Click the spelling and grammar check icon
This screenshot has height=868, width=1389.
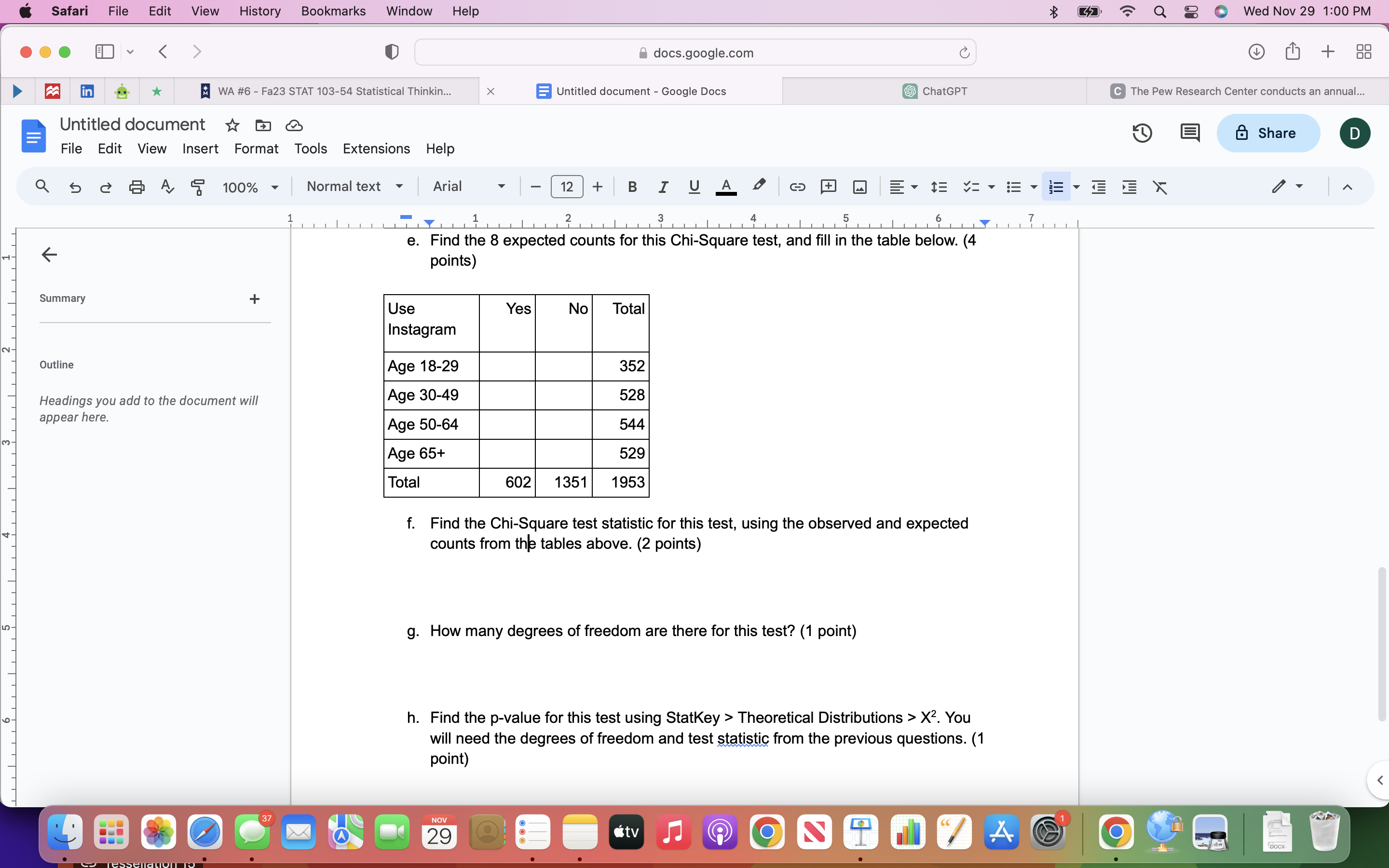[167, 187]
